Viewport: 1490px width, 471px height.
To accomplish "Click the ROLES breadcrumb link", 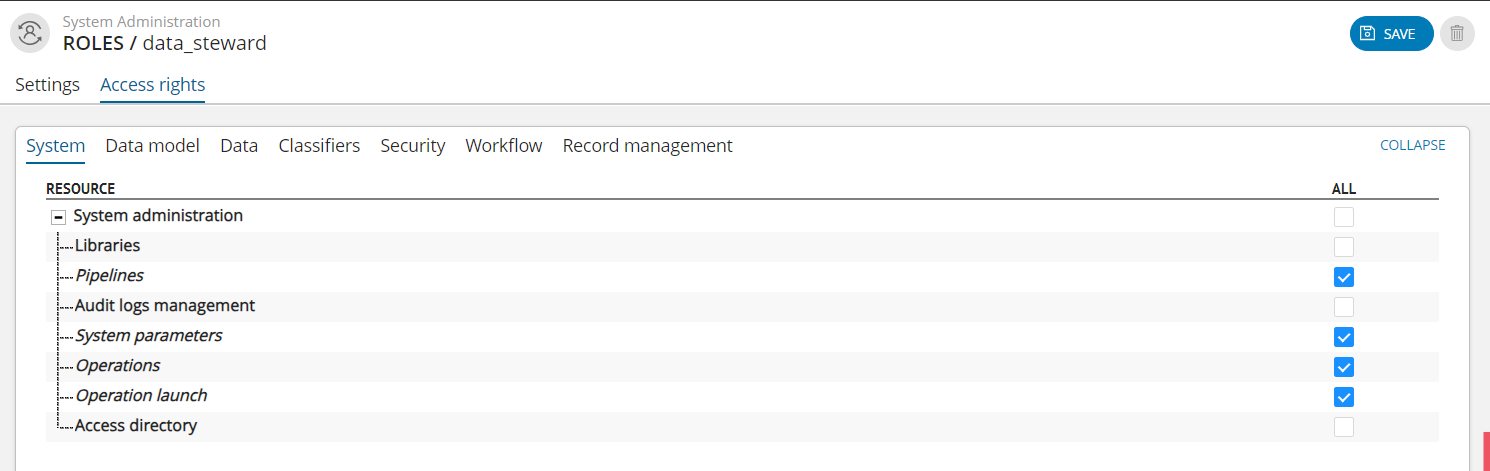I will point(93,43).
